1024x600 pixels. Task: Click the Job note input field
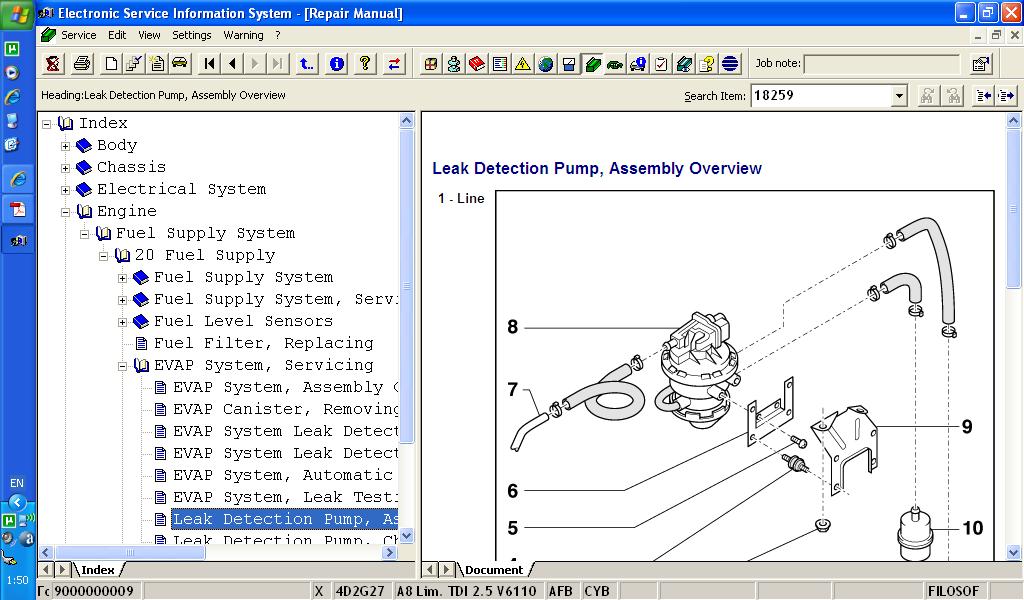click(883, 64)
